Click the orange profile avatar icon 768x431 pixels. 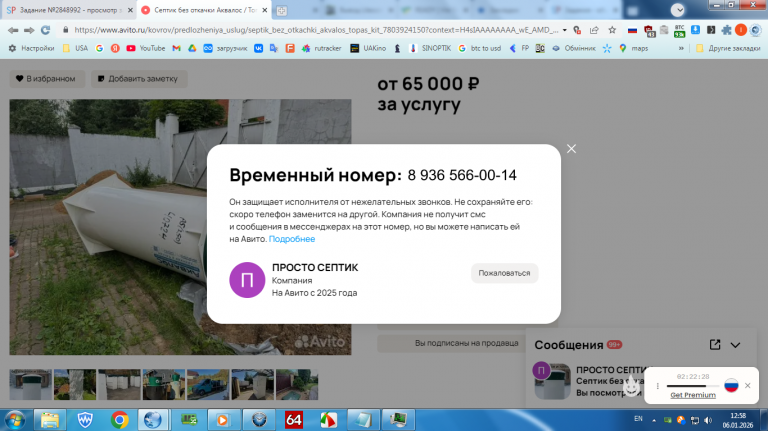point(741,30)
